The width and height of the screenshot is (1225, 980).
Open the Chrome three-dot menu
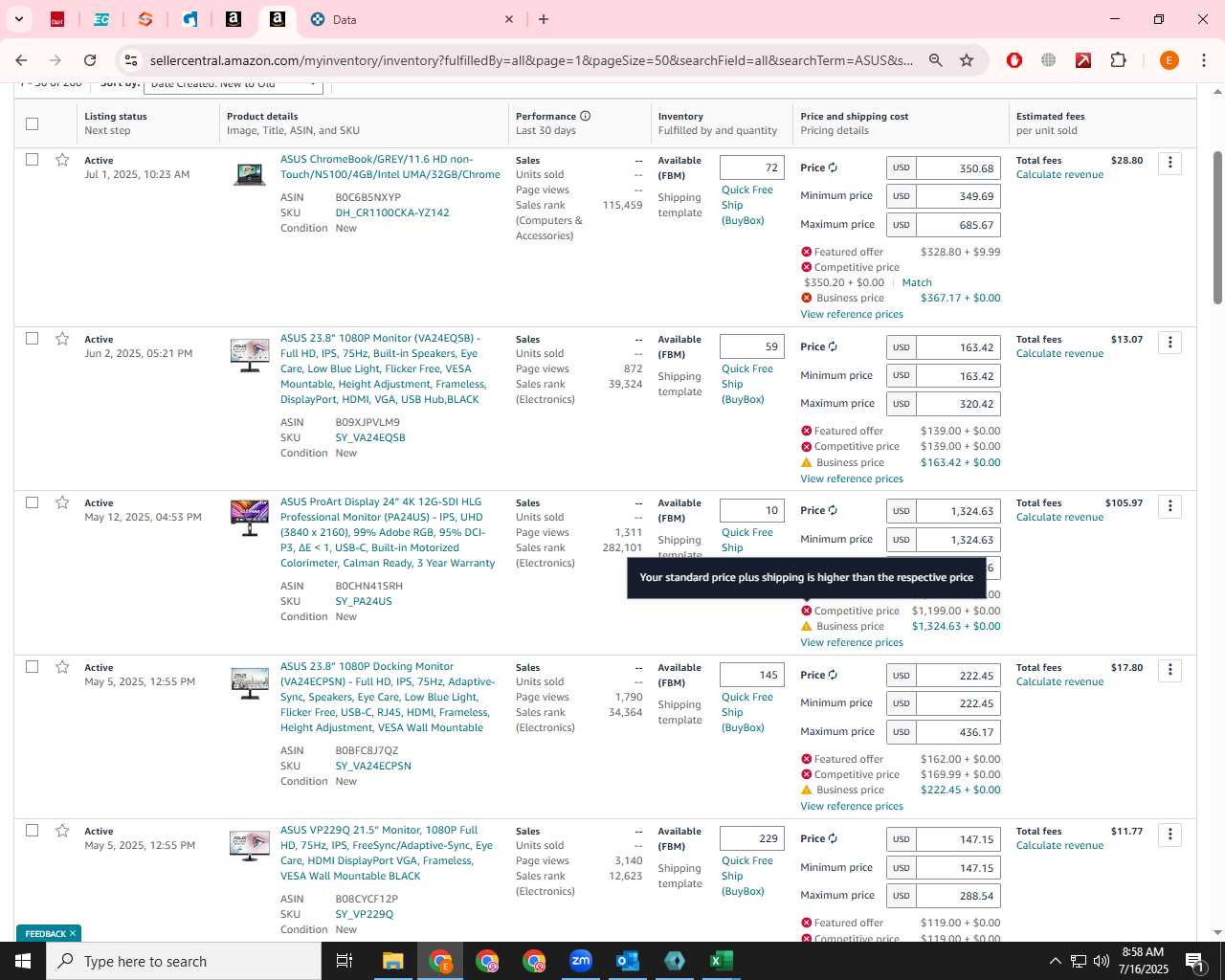tap(1204, 60)
